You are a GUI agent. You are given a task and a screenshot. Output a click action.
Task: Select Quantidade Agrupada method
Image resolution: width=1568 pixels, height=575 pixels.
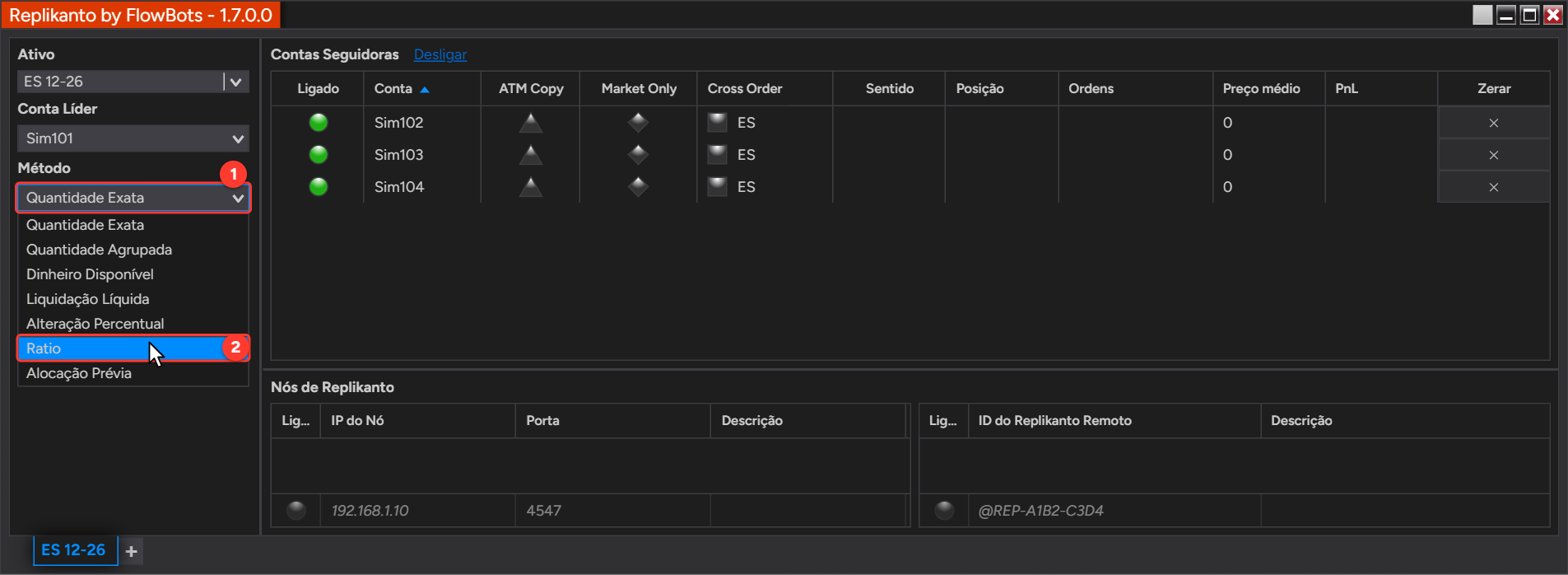(133, 250)
